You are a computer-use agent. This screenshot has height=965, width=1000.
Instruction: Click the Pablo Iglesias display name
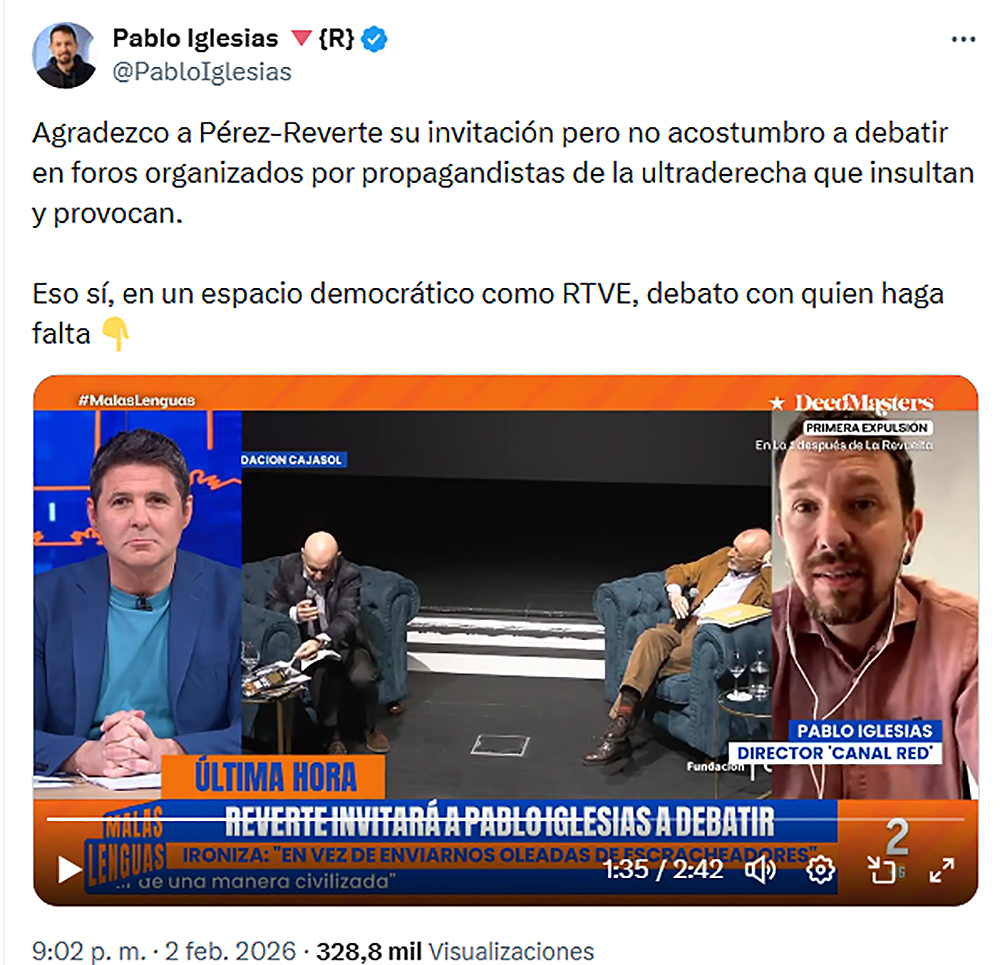coord(195,38)
